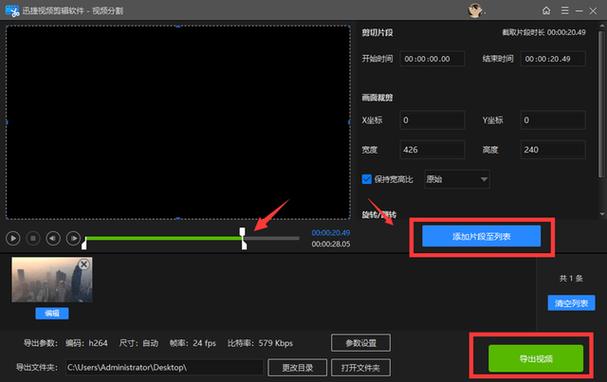Remove the city clip with its X icon

tap(84, 264)
